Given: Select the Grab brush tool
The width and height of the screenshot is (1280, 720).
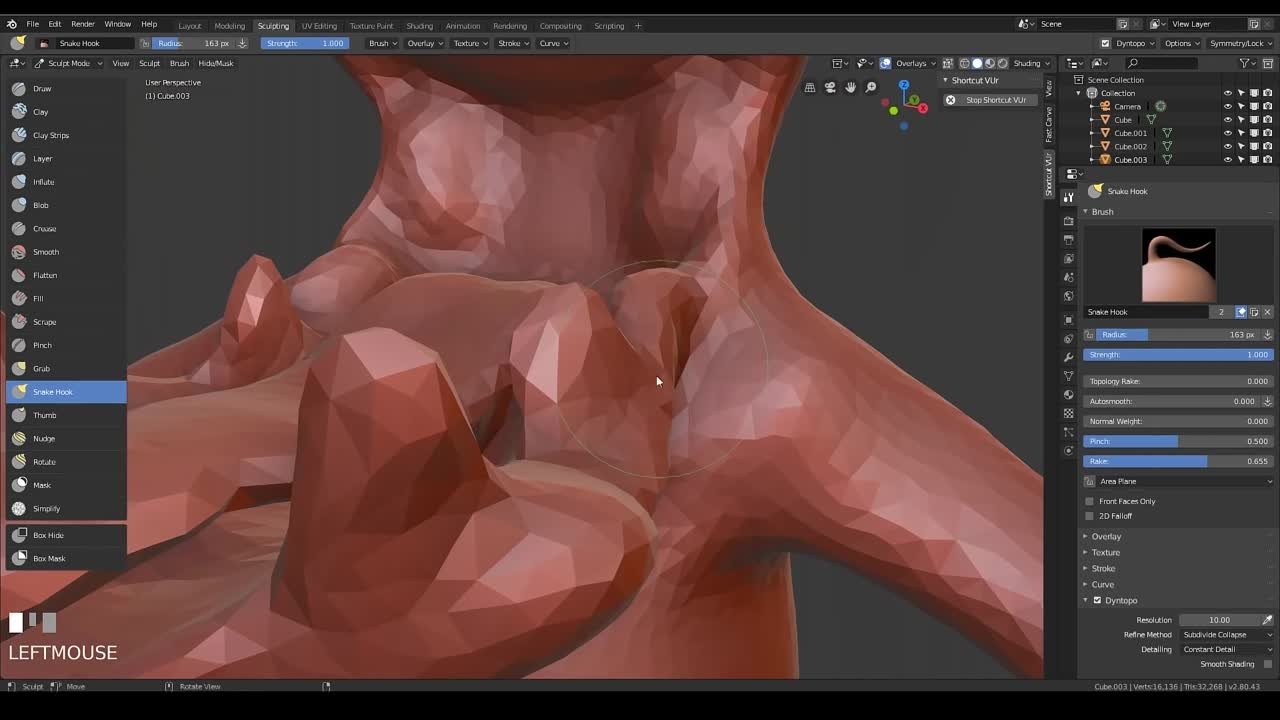Looking at the screenshot, I should pyautogui.click(x=66, y=368).
